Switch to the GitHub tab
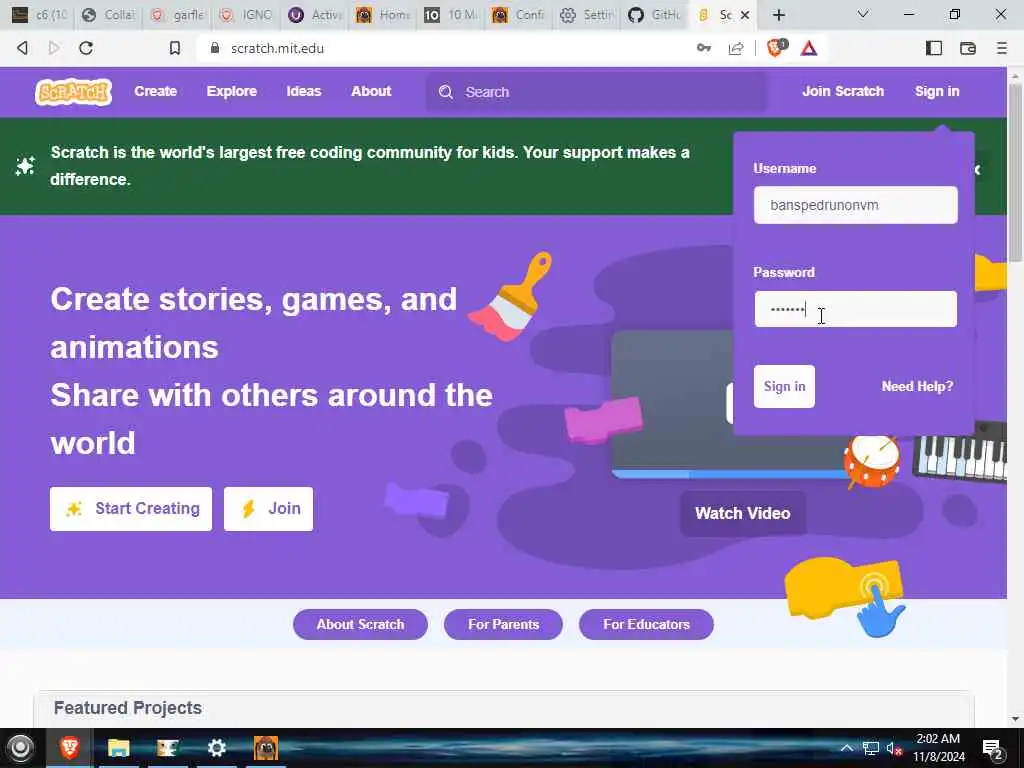1024x768 pixels. pyautogui.click(x=654, y=14)
